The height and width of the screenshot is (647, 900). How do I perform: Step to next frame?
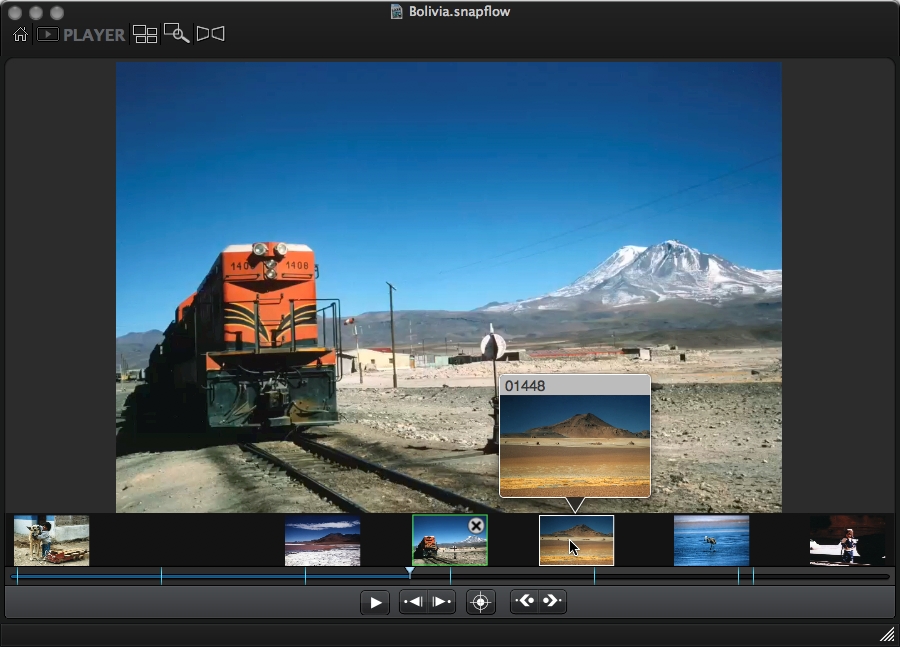(441, 602)
